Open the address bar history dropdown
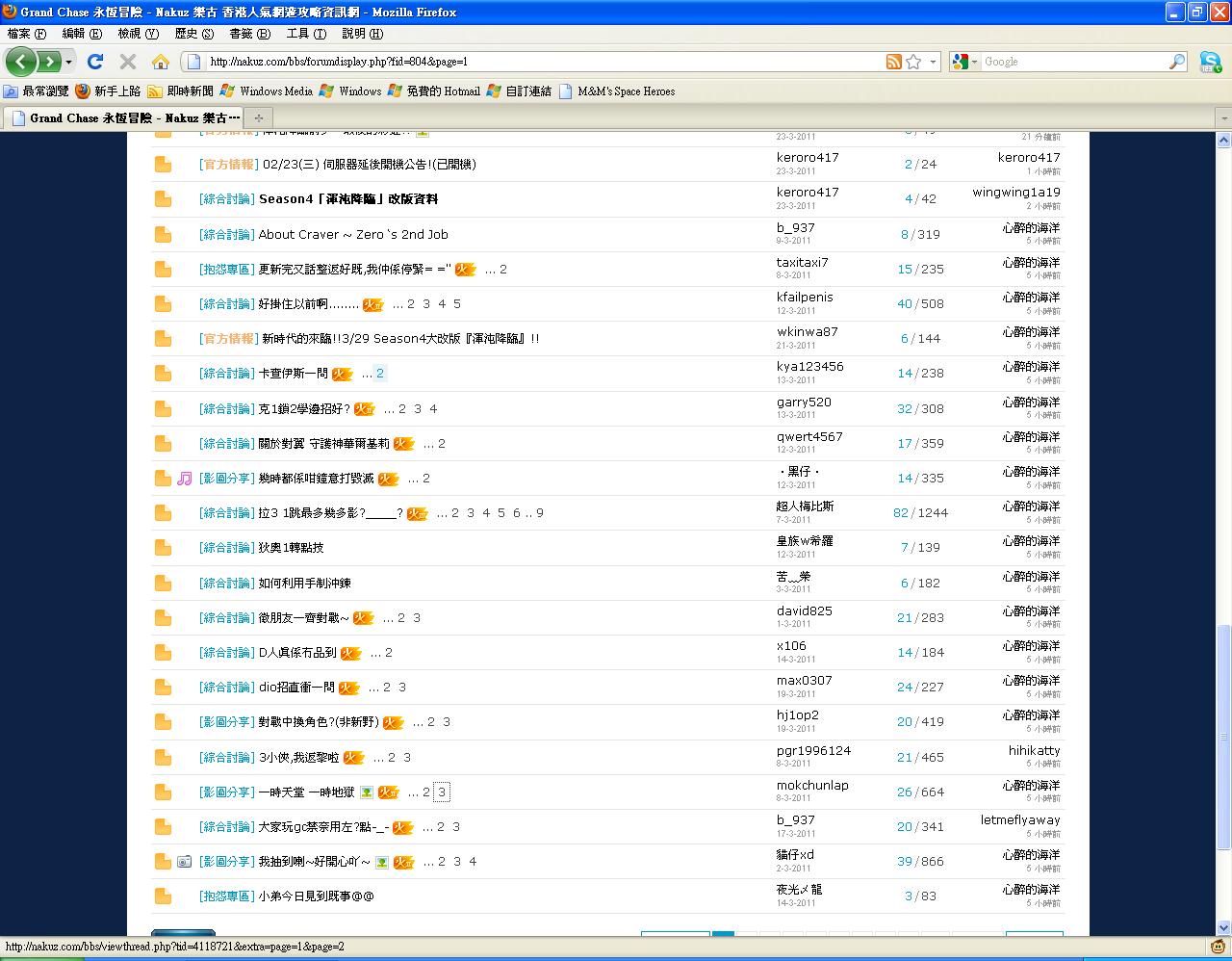This screenshot has width=1232, height=961. 933,62
